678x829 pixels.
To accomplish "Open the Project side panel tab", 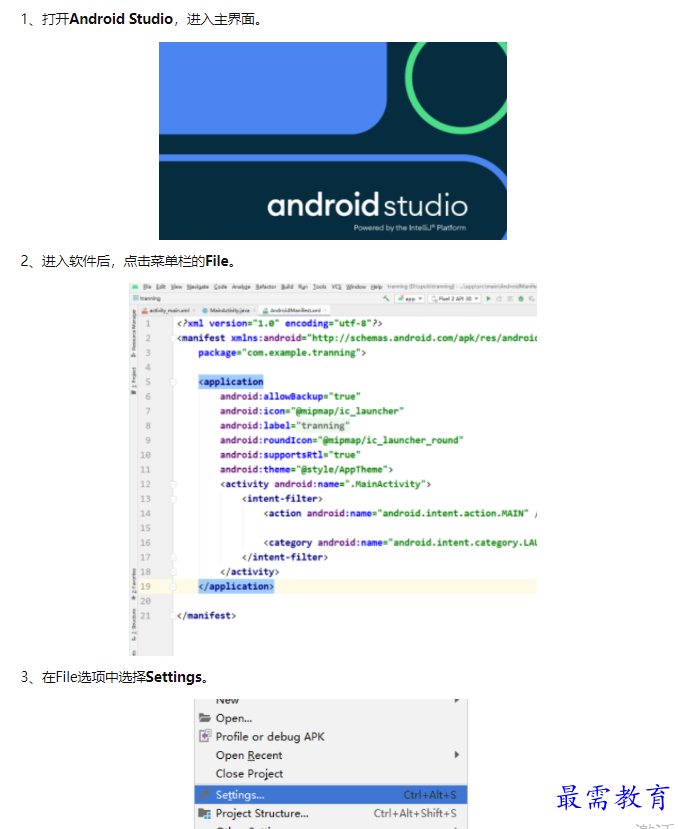I will click(x=134, y=380).
